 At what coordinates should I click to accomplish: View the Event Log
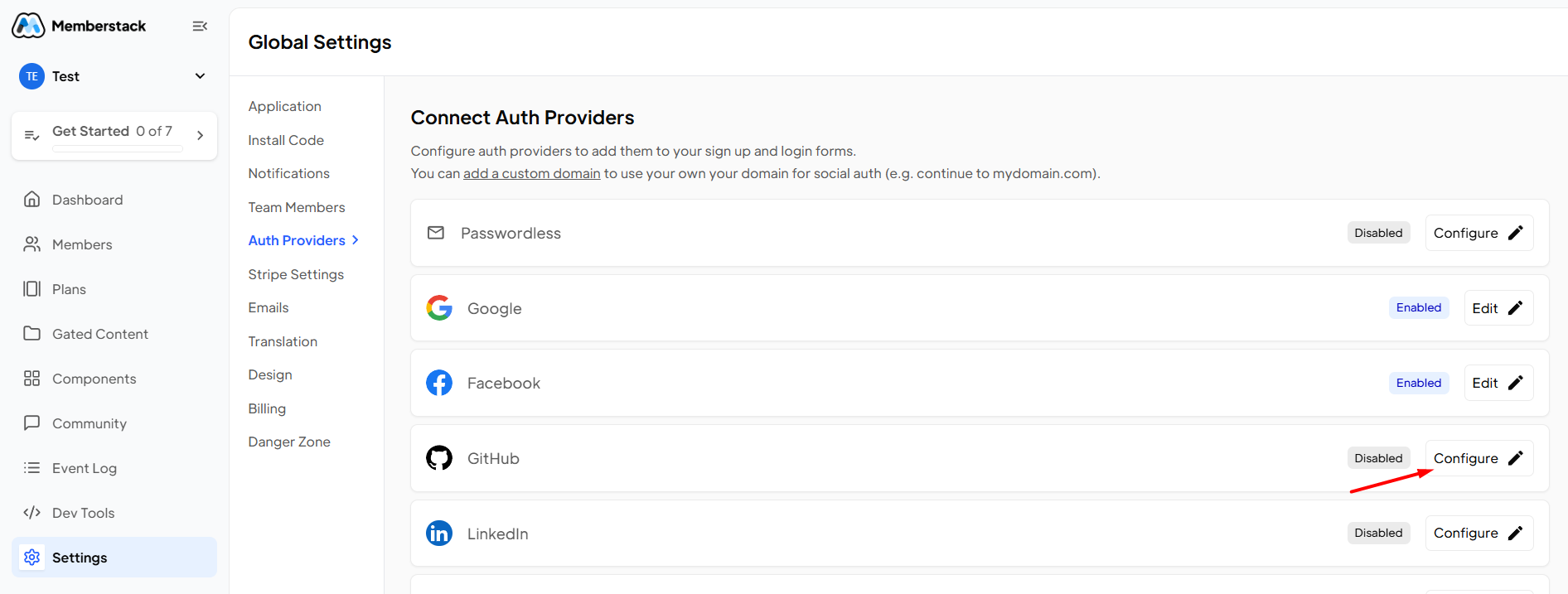coord(114,468)
